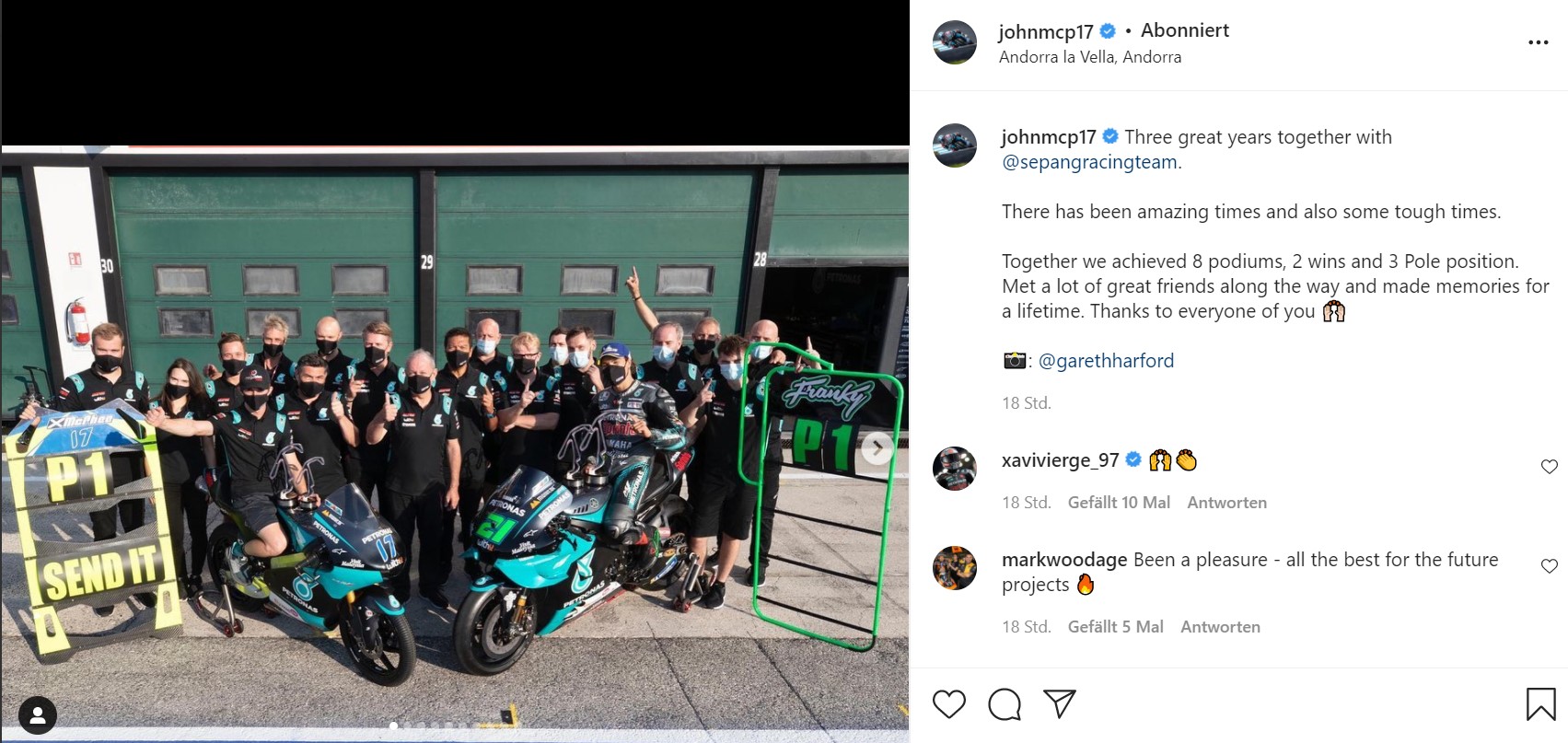1568x743 pixels.
Task: Open xavivierge_97 avatar
Action: pos(955,469)
